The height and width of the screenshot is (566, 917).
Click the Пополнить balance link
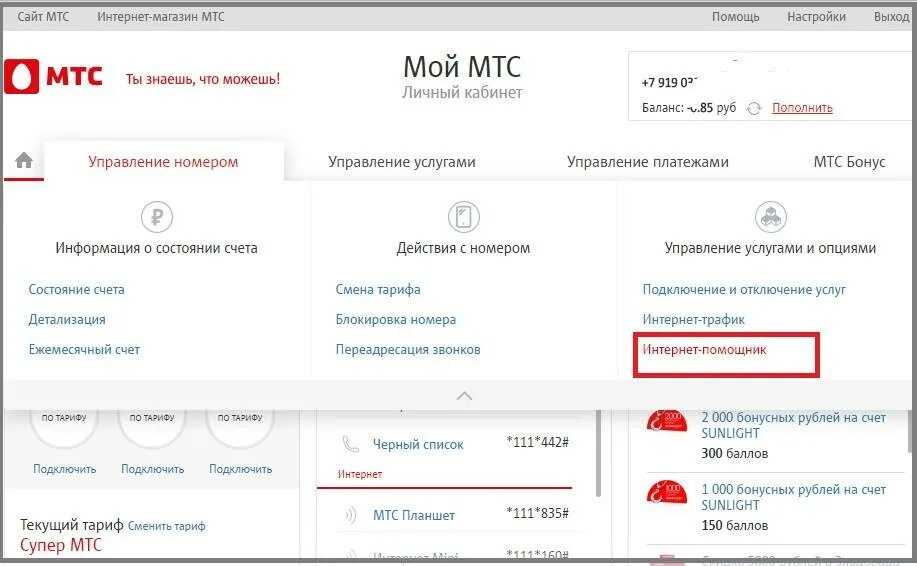802,108
